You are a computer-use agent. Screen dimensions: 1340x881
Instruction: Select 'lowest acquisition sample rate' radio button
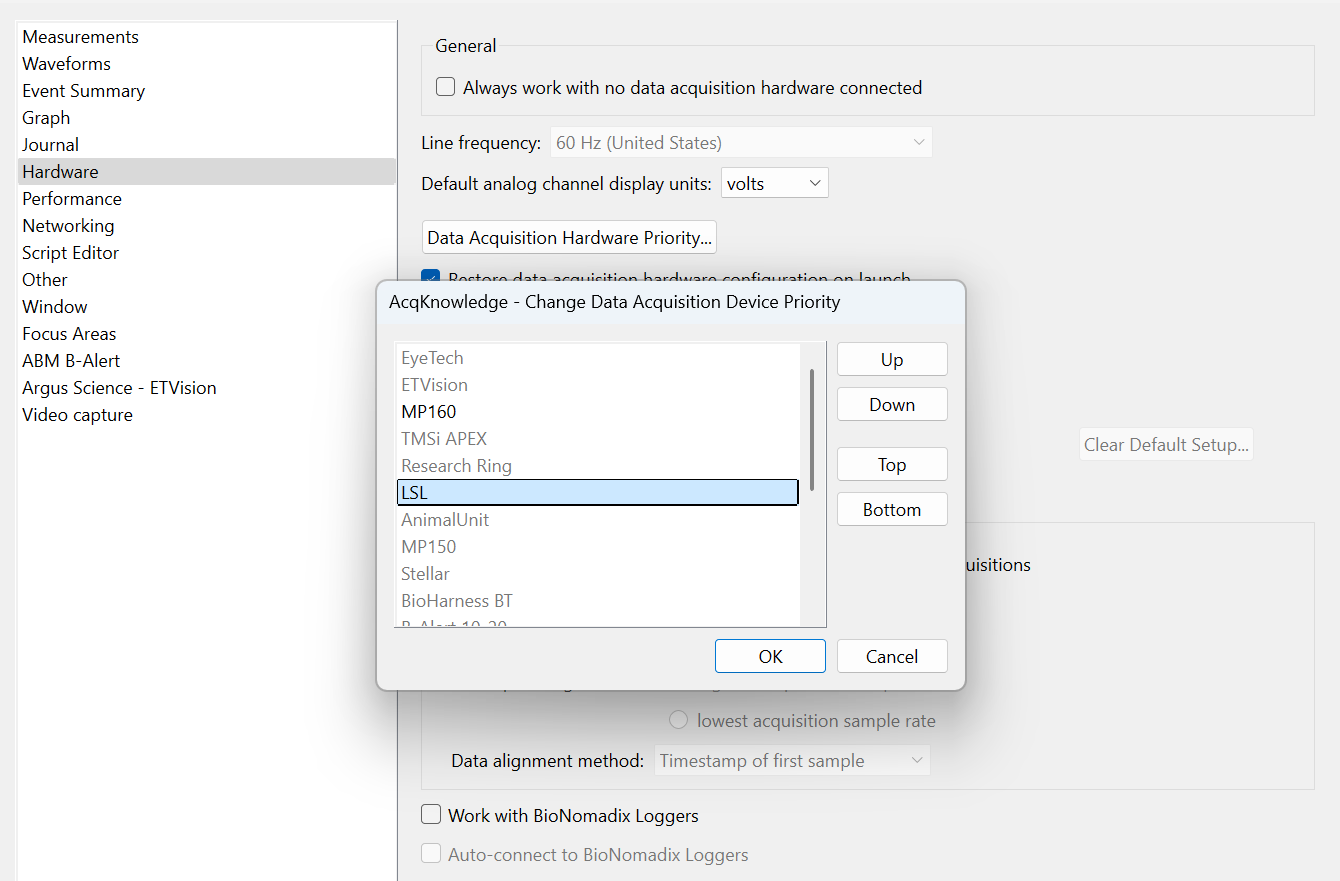click(x=679, y=720)
